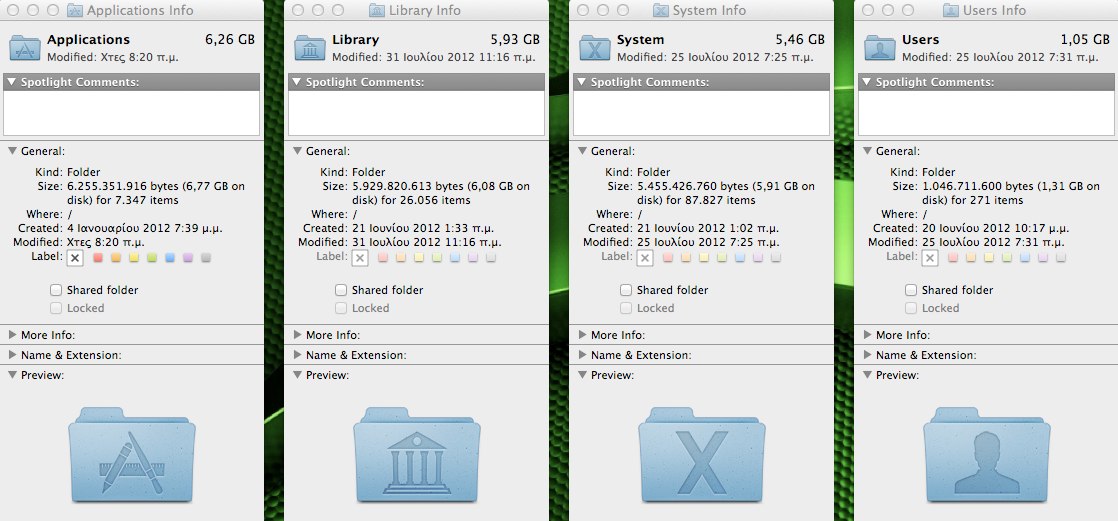Click the 'Applications Info' window title
This screenshot has height=521, width=1118.
pyautogui.click(x=140, y=11)
